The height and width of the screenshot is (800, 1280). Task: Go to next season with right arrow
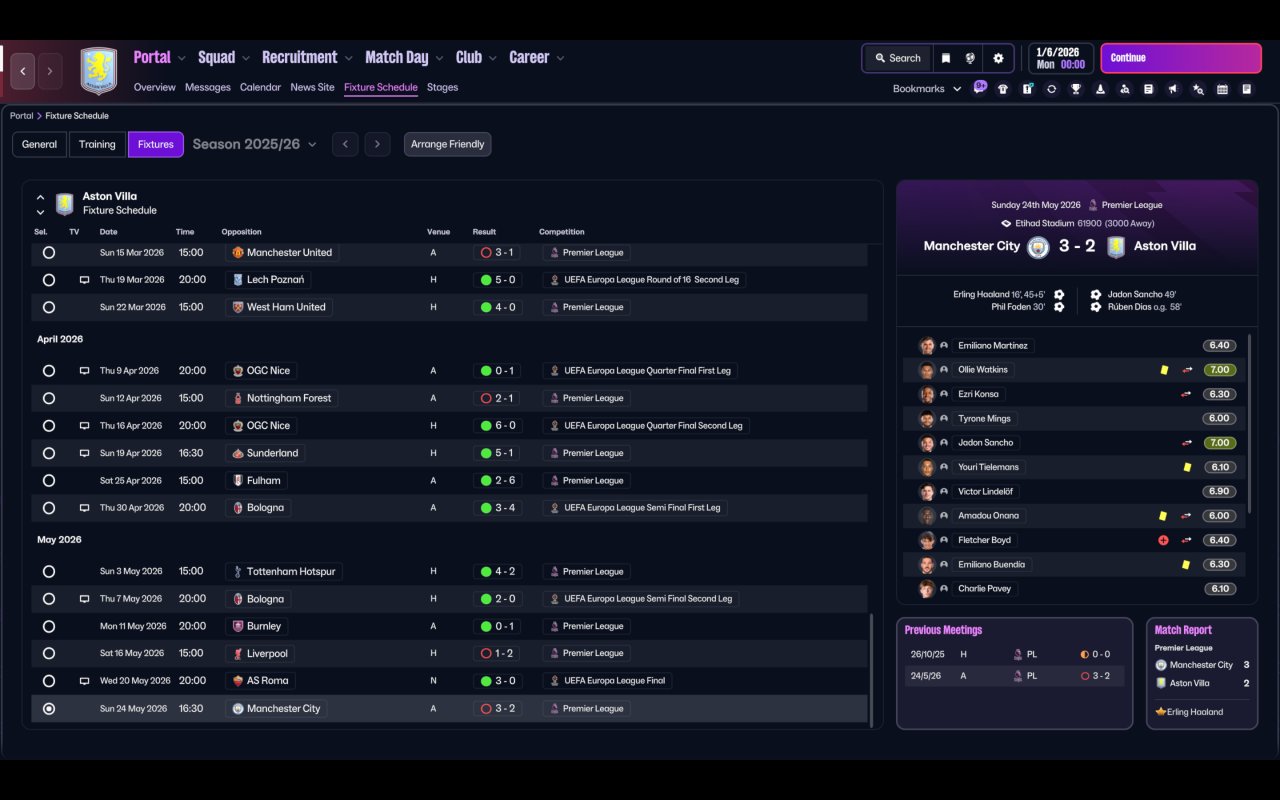point(377,144)
